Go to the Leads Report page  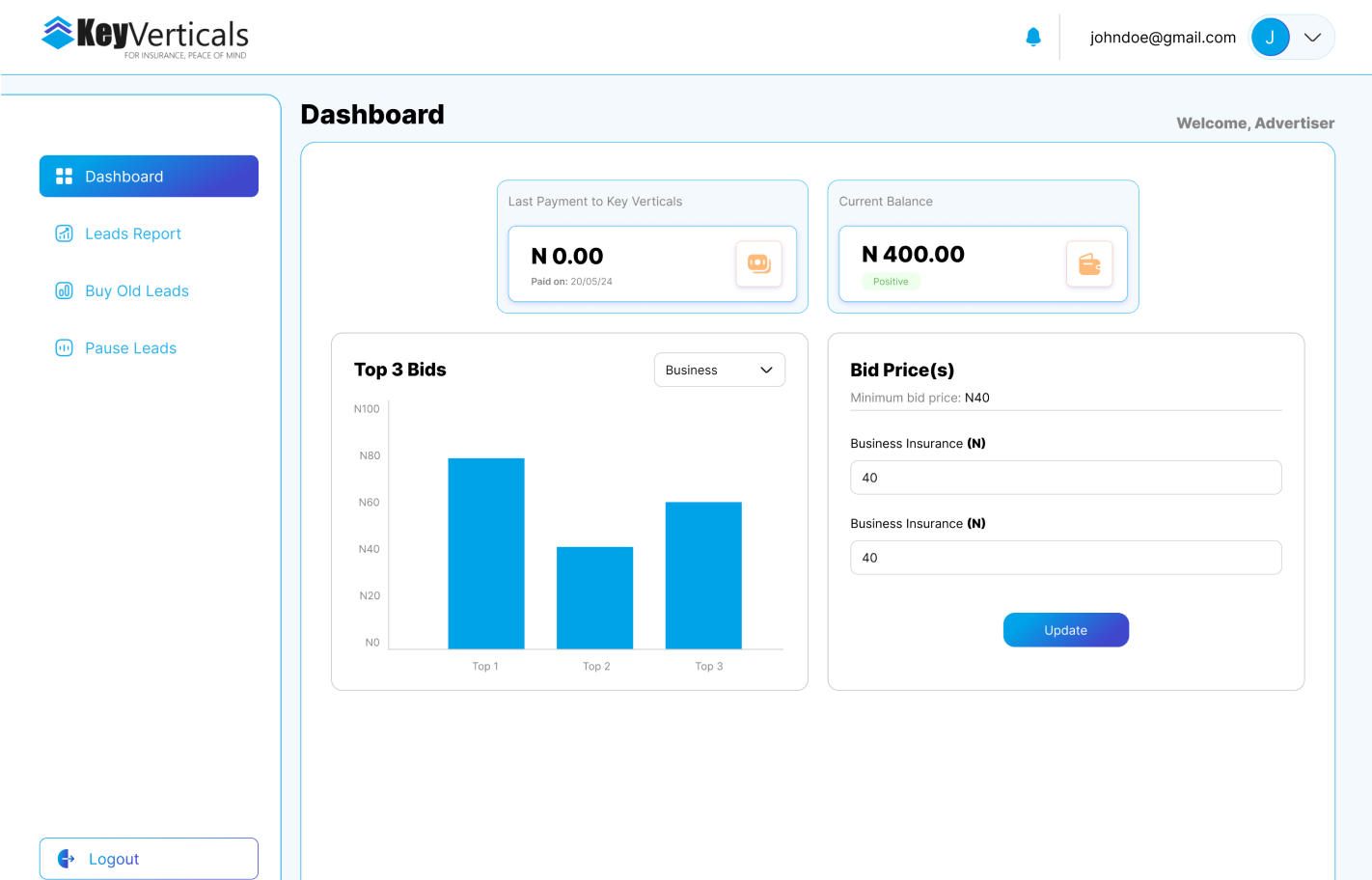133,234
